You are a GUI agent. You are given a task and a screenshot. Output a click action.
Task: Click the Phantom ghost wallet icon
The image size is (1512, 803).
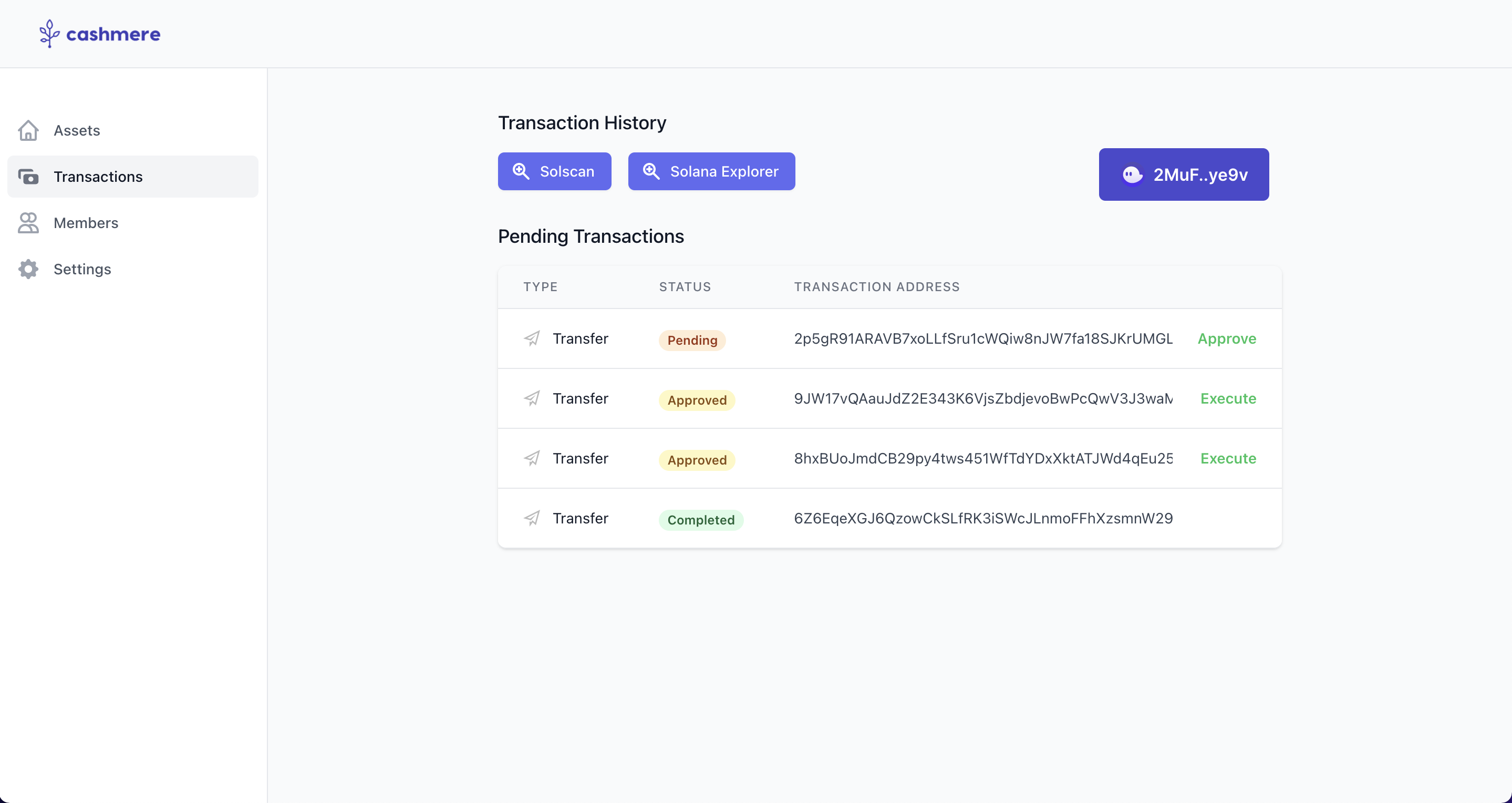1132,174
